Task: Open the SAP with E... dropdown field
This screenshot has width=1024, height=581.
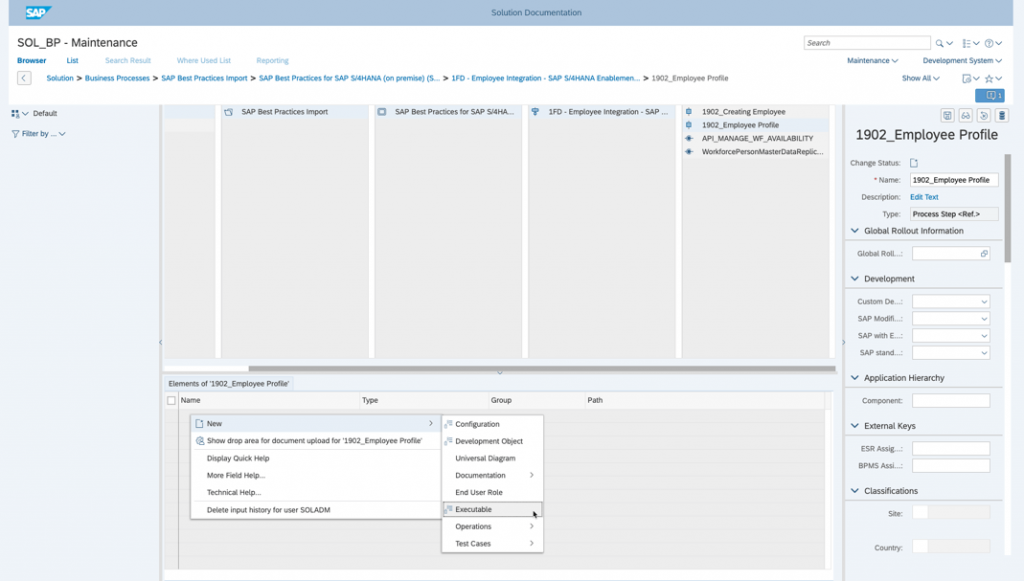Action: [x=951, y=336]
